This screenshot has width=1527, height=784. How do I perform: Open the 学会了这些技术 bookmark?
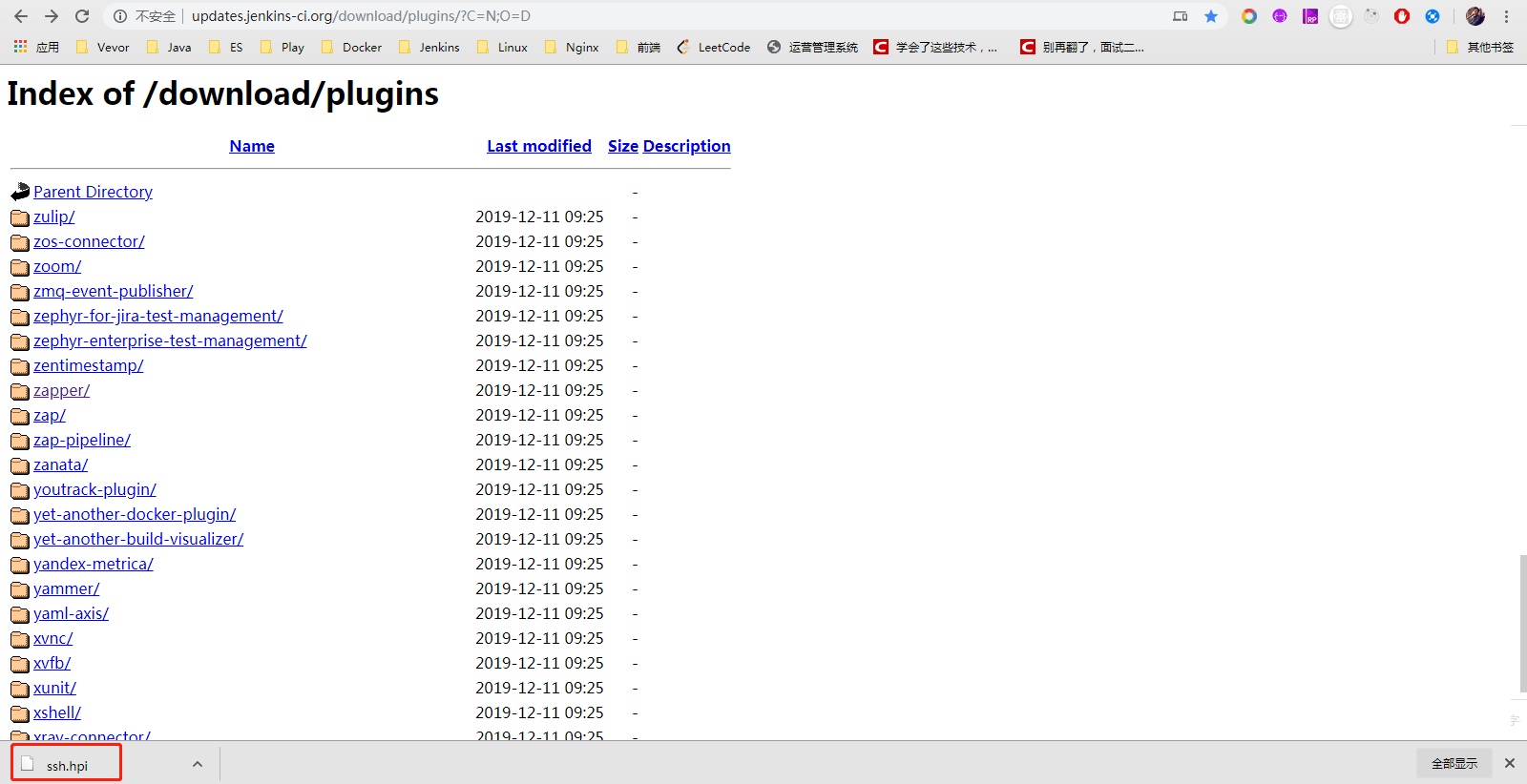(x=936, y=47)
